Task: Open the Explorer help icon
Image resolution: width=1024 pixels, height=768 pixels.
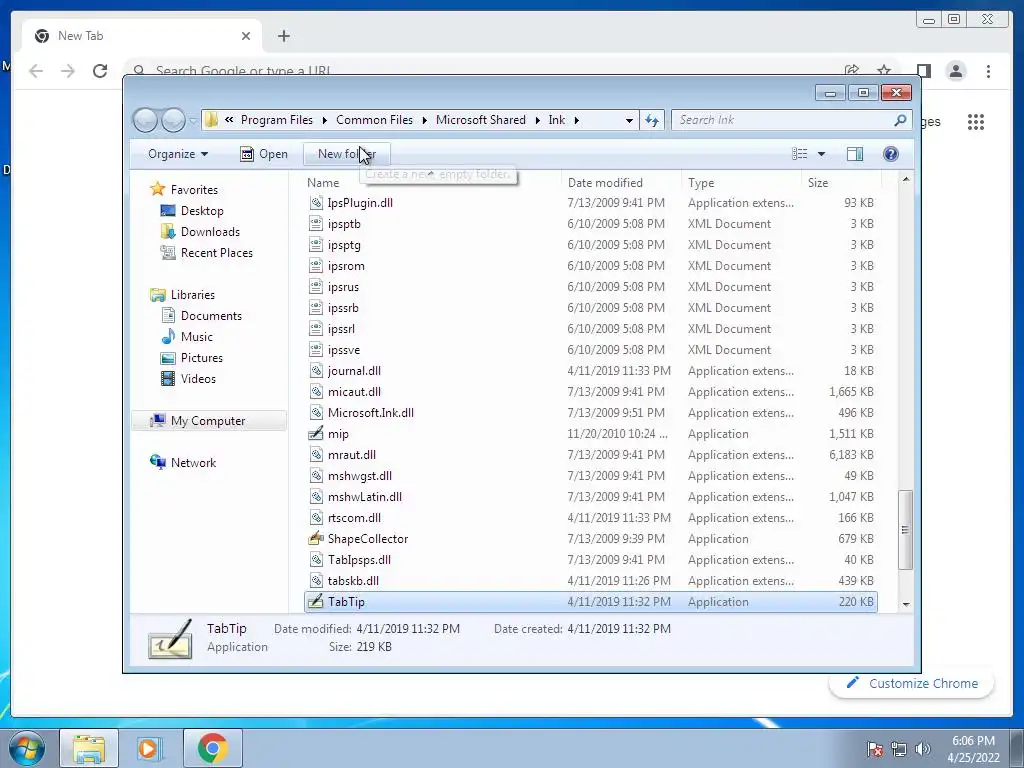Action: (x=890, y=153)
